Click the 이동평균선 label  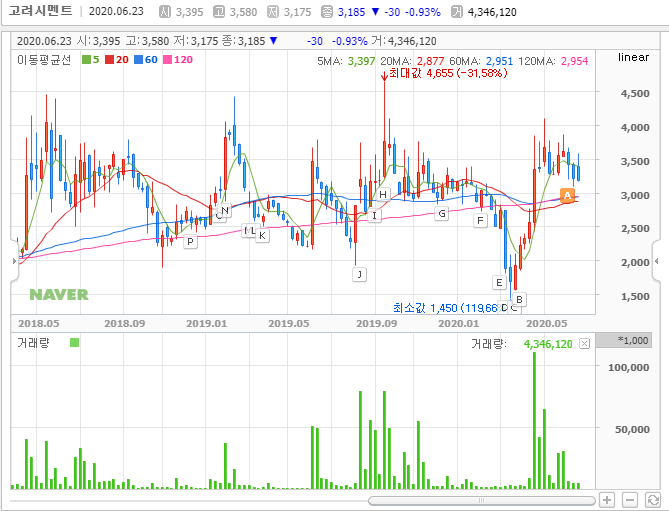44,60
